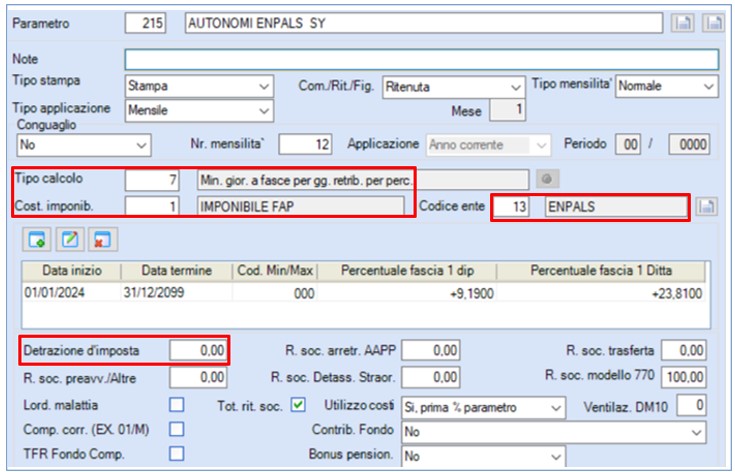The height and width of the screenshot is (472, 735).
Task: Click the Percentuale fascia 1 Ditta header
Action: 601,270
